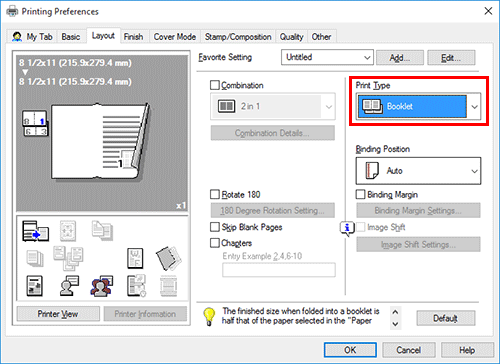
Task: Click the hint text scroll-down arrow
Action: tap(395, 324)
